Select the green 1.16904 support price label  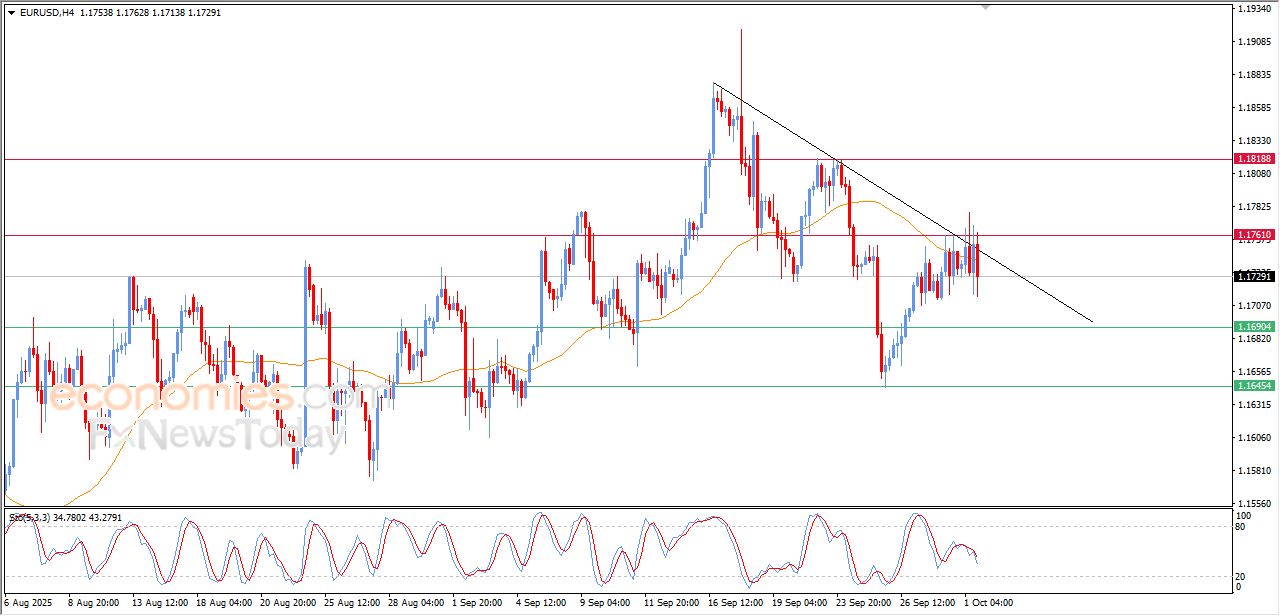tap(1253, 327)
